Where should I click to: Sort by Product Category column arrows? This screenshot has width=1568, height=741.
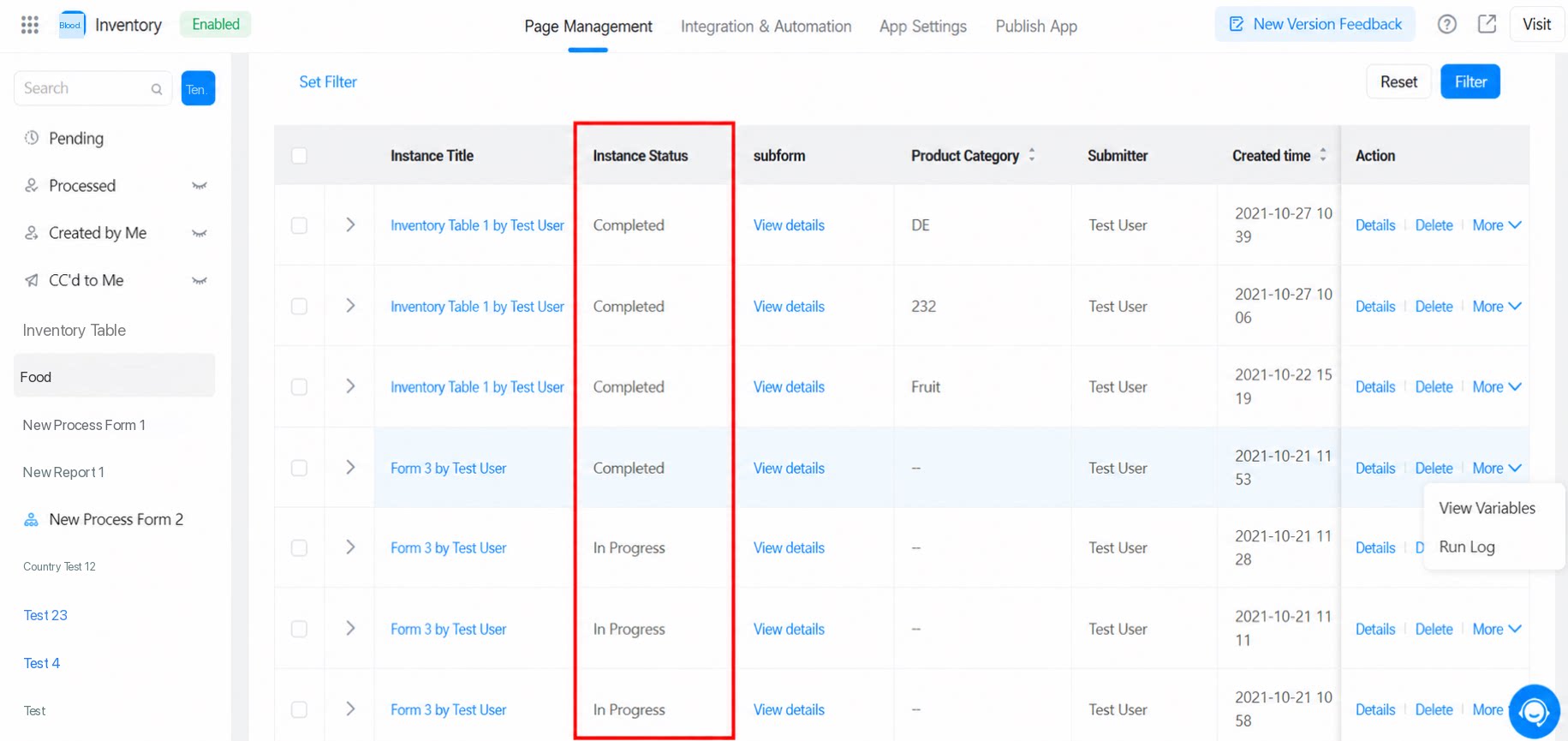(x=1032, y=155)
